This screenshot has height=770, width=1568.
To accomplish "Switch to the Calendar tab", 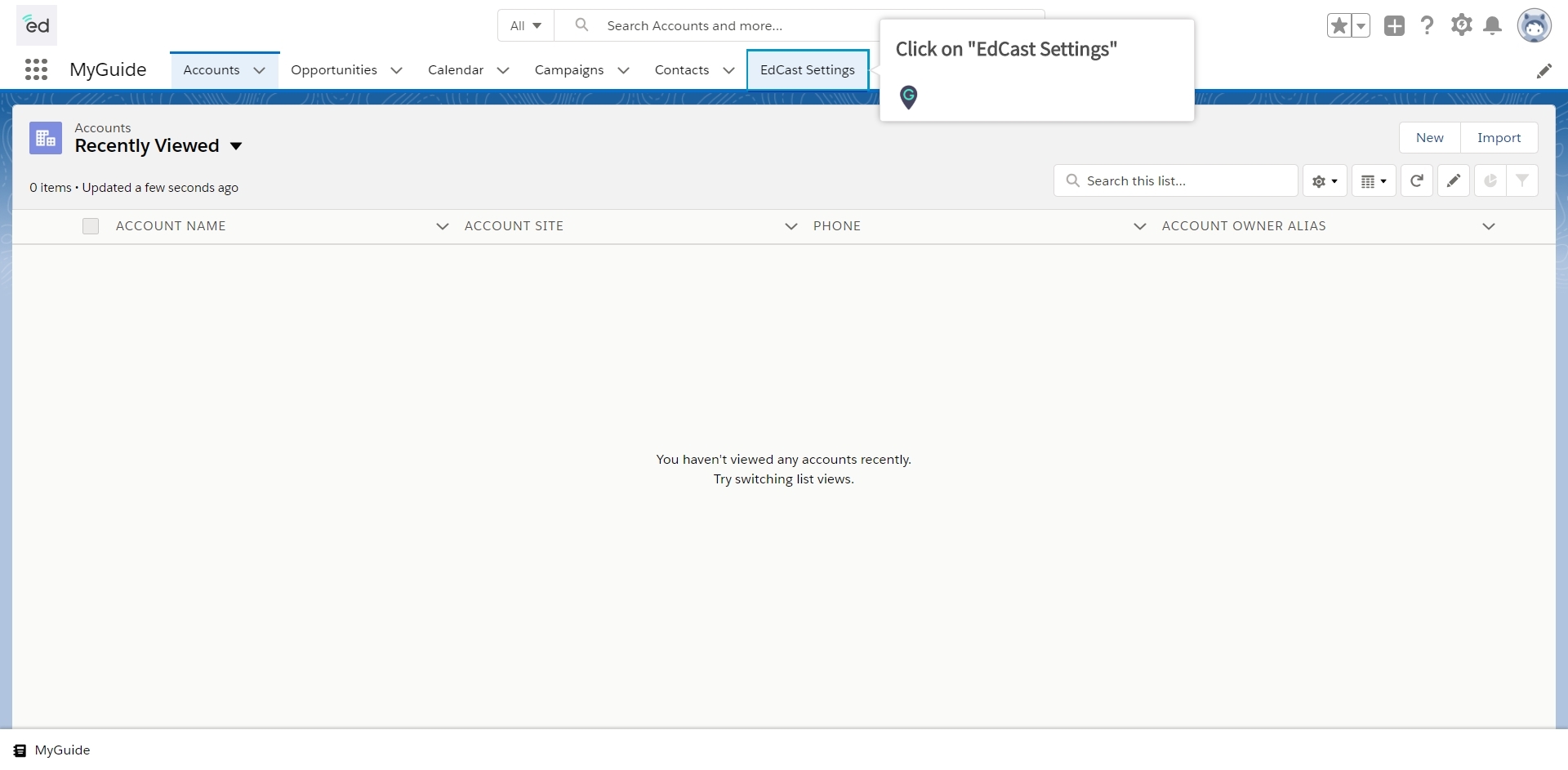I will (456, 70).
